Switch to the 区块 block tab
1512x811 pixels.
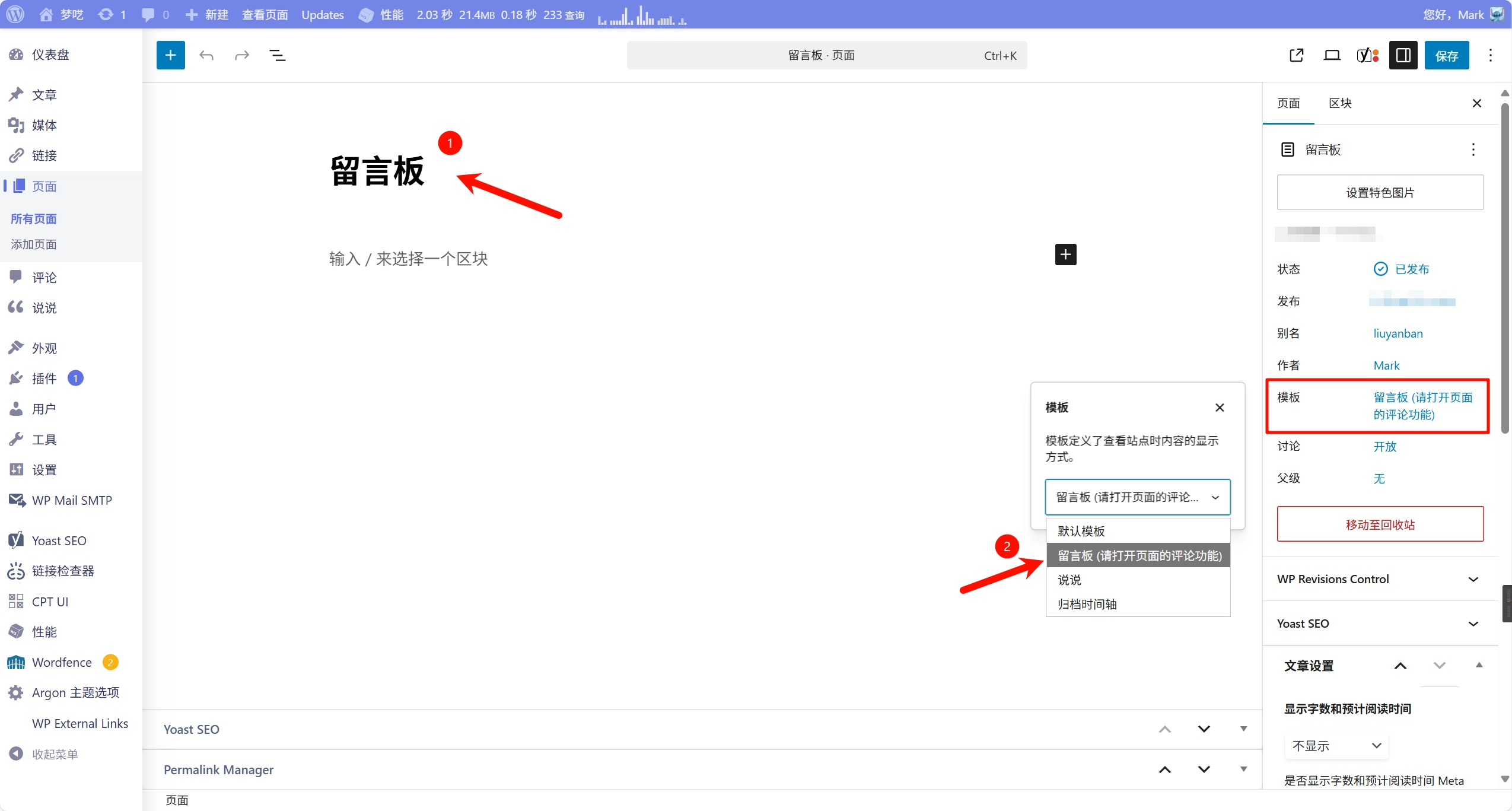point(1340,103)
